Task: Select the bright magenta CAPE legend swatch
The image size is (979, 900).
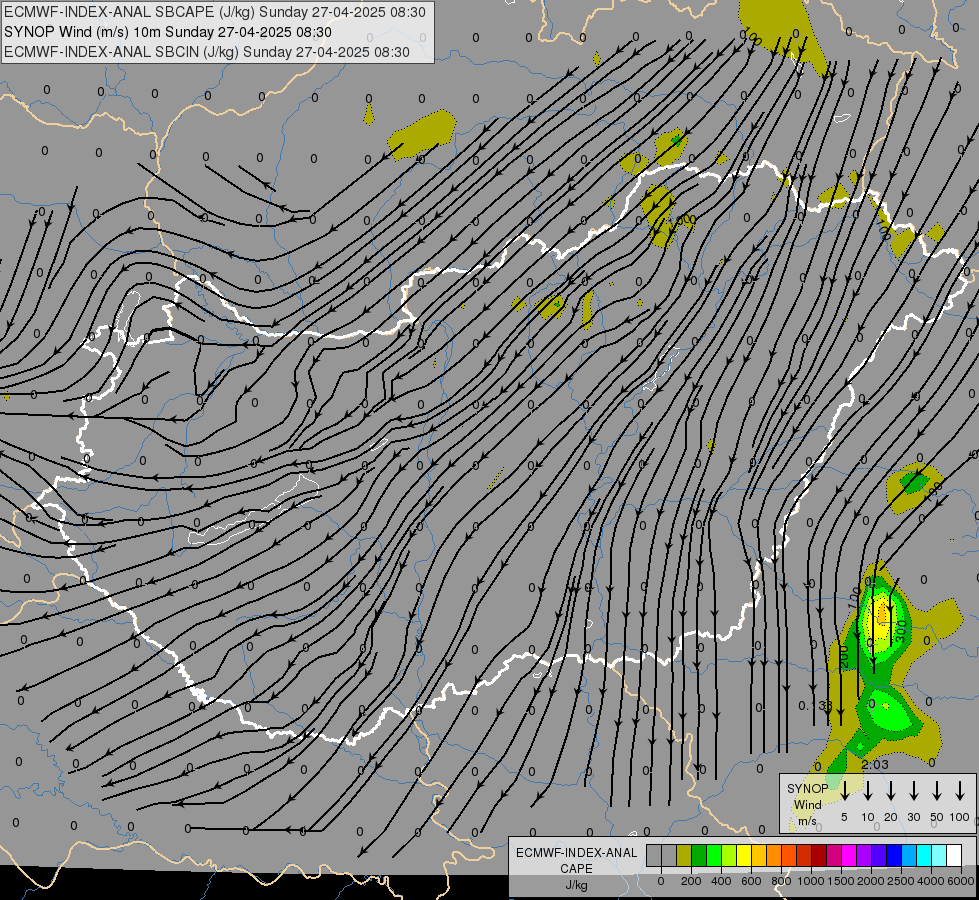Action: tap(849, 855)
